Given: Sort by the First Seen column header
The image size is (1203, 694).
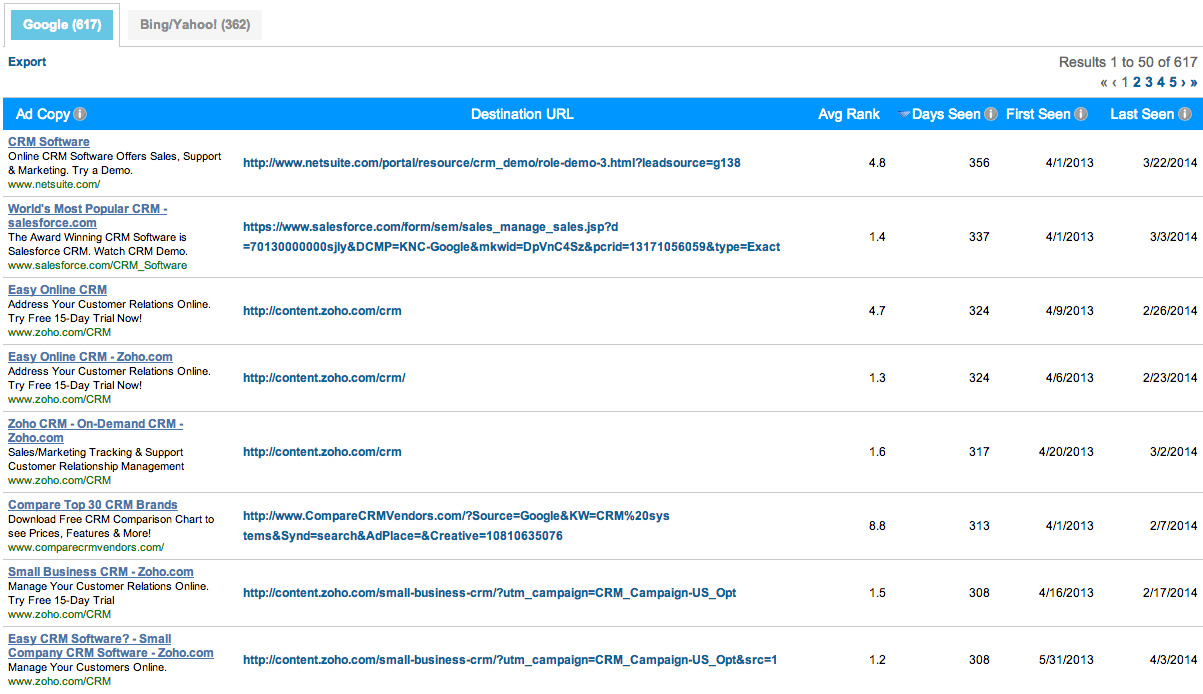Looking at the screenshot, I should [x=1038, y=114].
